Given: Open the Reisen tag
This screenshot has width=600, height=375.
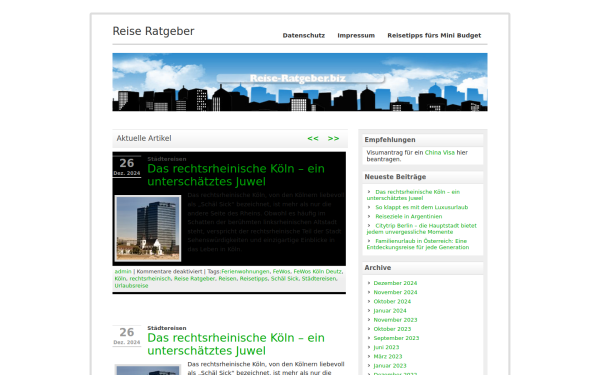Looking at the screenshot, I should [x=227, y=279].
